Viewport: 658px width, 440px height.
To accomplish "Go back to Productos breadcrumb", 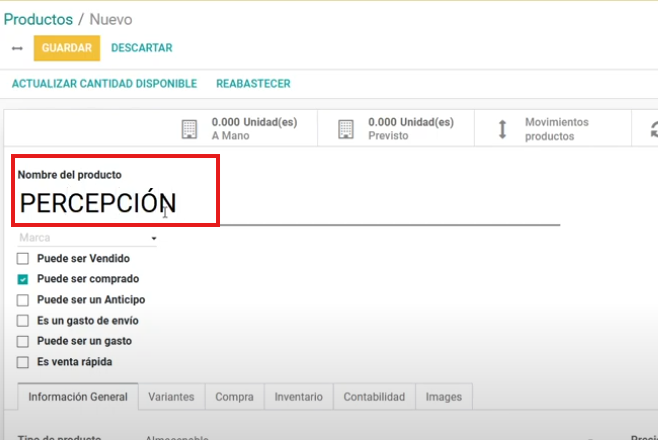I will click(x=38, y=19).
